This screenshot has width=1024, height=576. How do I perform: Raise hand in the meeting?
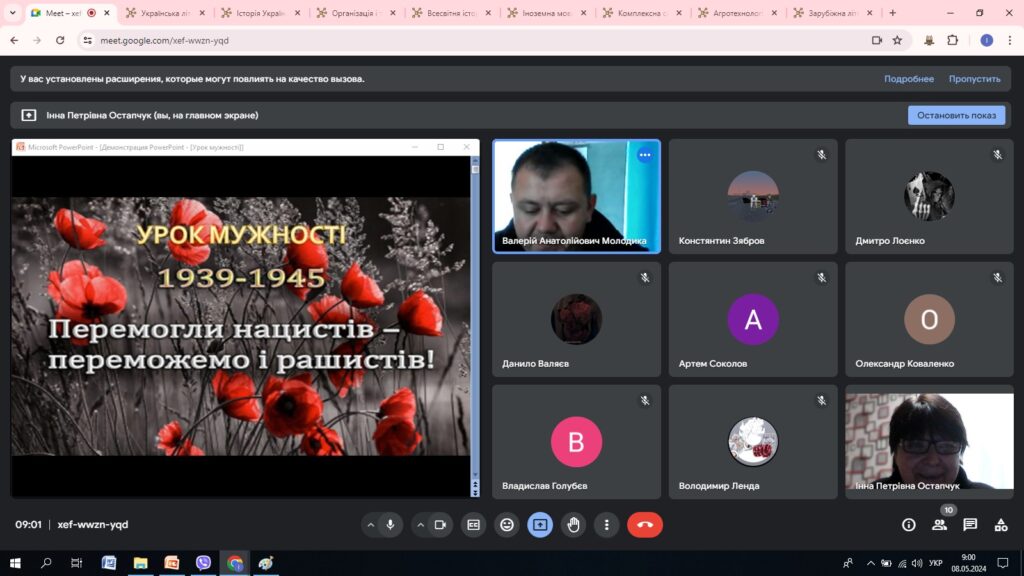pos(573,525)
